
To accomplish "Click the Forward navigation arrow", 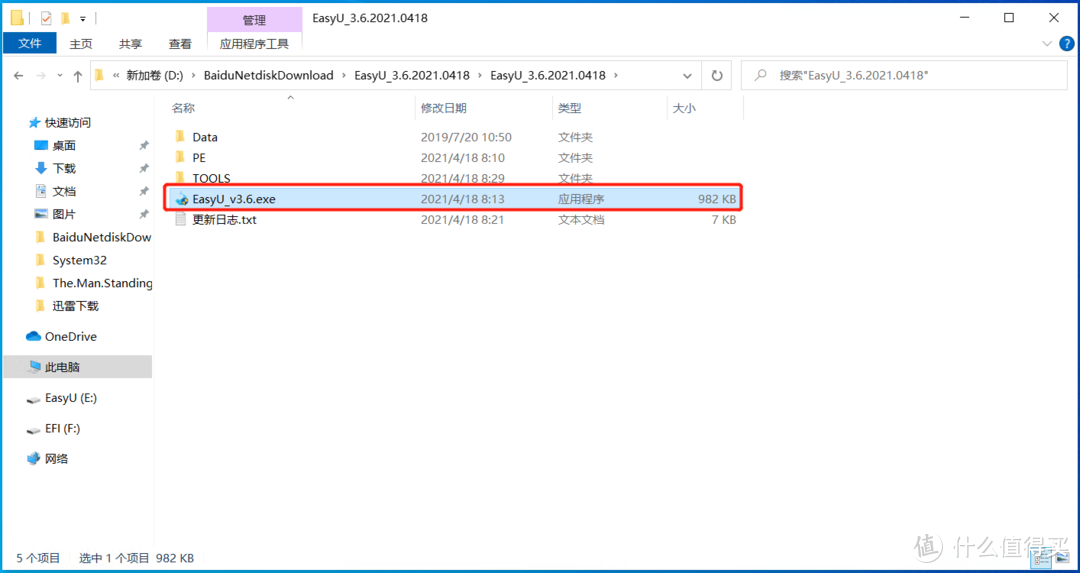I will (41, 76).
